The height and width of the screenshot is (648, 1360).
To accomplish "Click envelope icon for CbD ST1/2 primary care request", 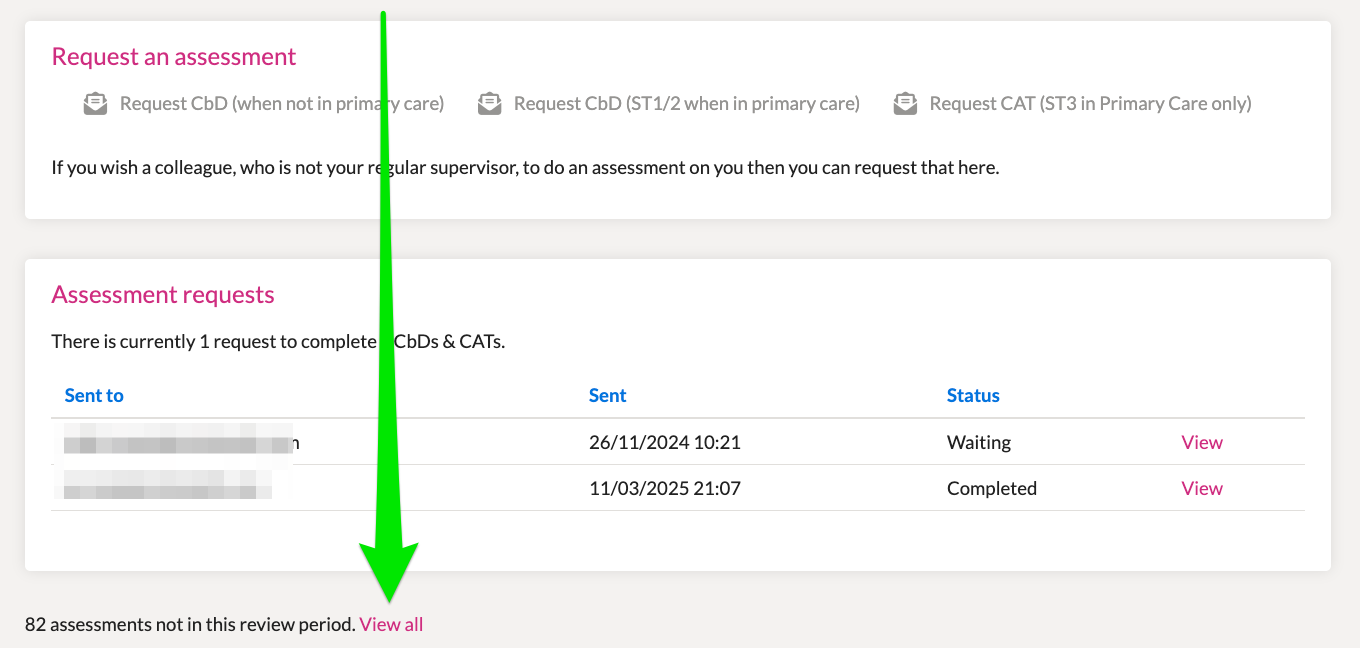I will (x=489, y=104).
